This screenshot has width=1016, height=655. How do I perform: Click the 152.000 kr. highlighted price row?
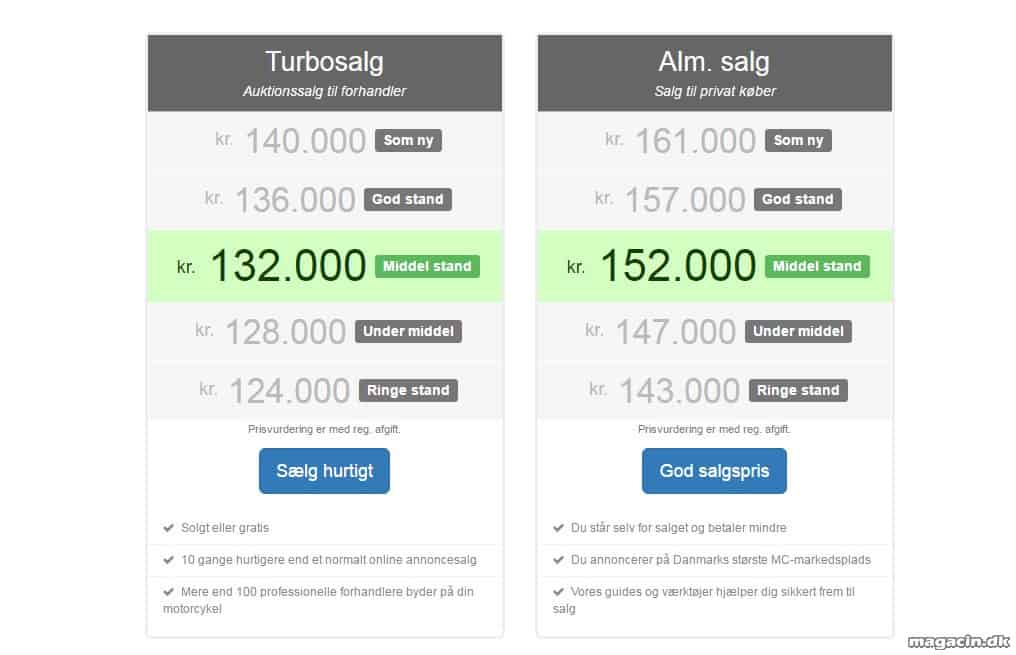[x=715, y=266]
